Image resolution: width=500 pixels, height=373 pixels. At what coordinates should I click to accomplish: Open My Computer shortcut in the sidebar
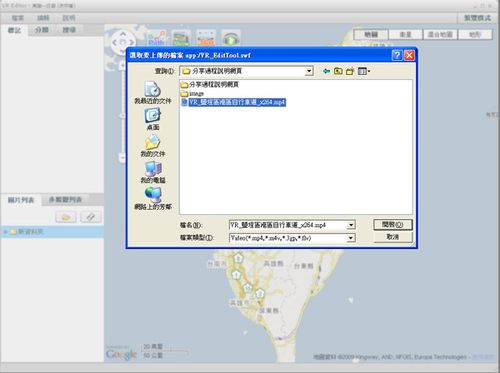[153, 172]
